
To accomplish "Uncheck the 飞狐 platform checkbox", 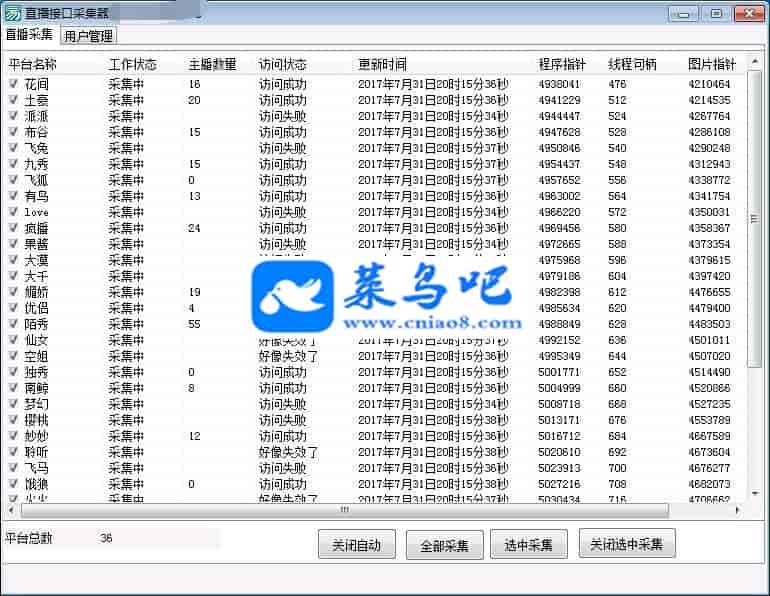I will (13, 180).
